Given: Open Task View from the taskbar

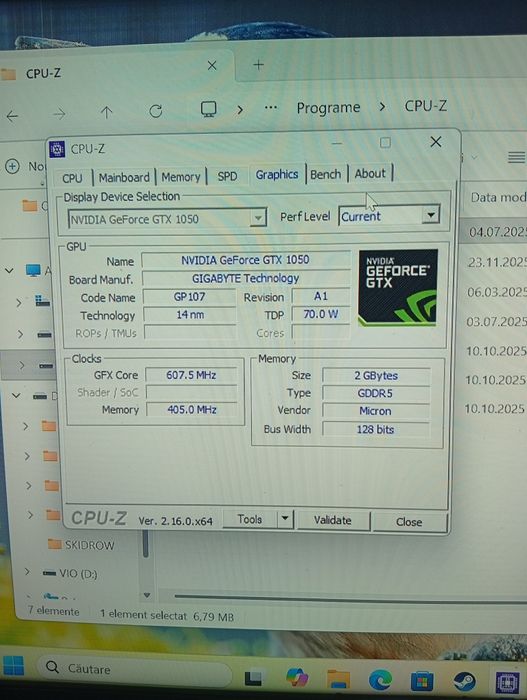Looking at the screenshot, I should tap(254, 678).
